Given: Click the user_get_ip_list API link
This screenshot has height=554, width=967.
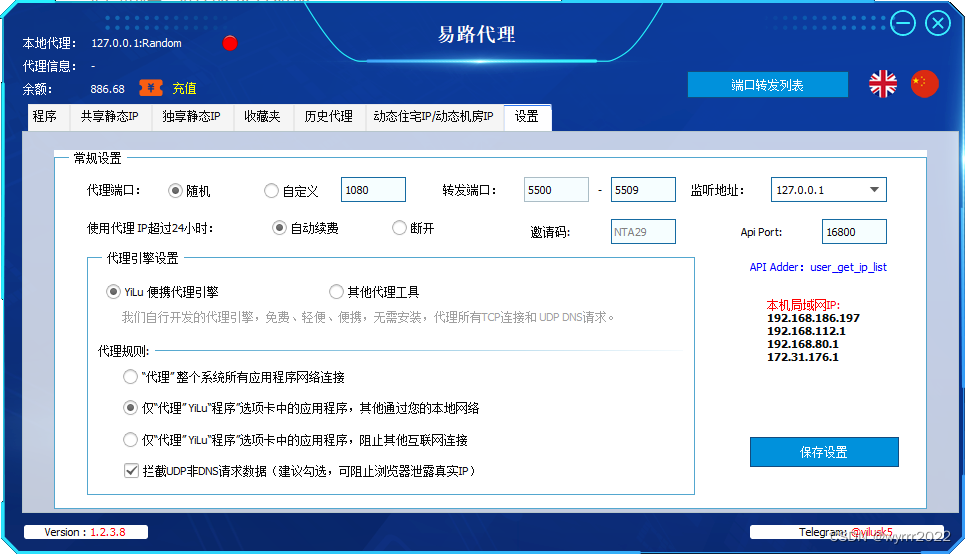Looking at the screenshot, I should point(848,267).
